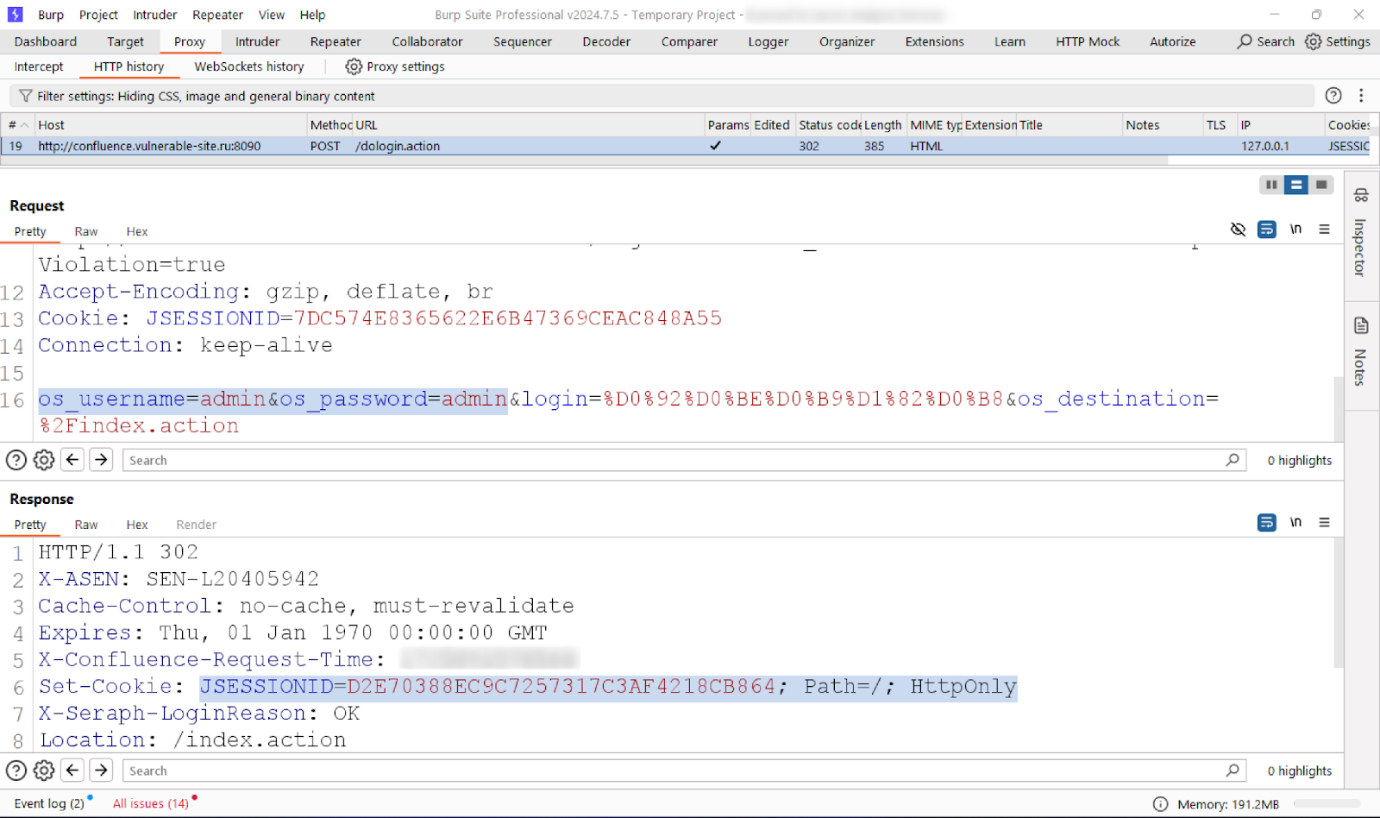Open the Request pane options menu
This screenshot has width=1380, height=818.
pyautogui.click(x=1324, y=229)
